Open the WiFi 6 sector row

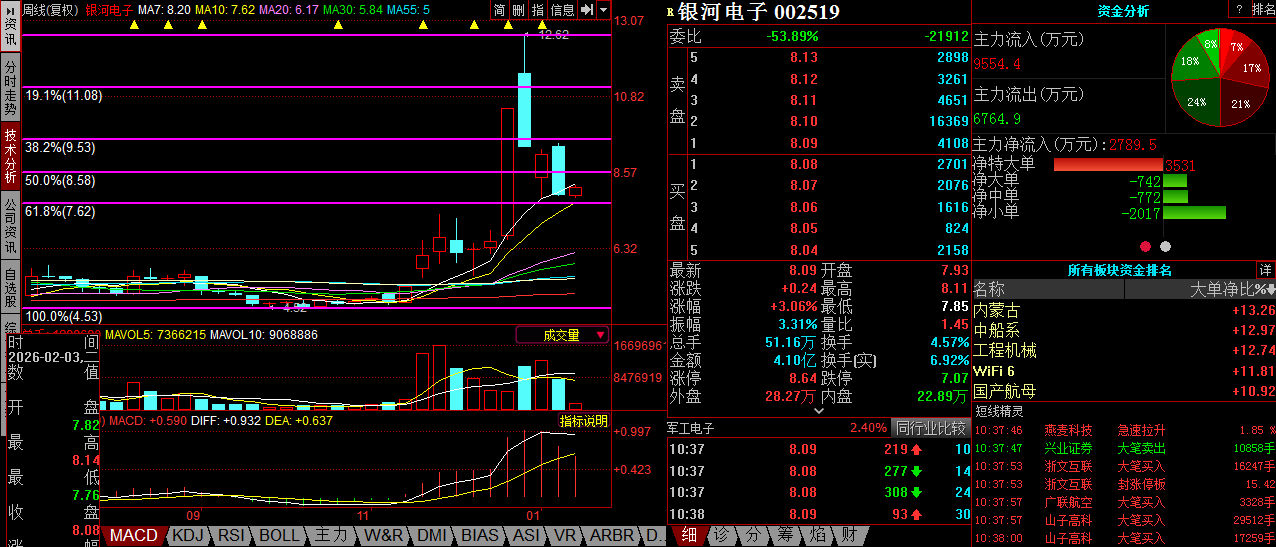point(1124,371)
